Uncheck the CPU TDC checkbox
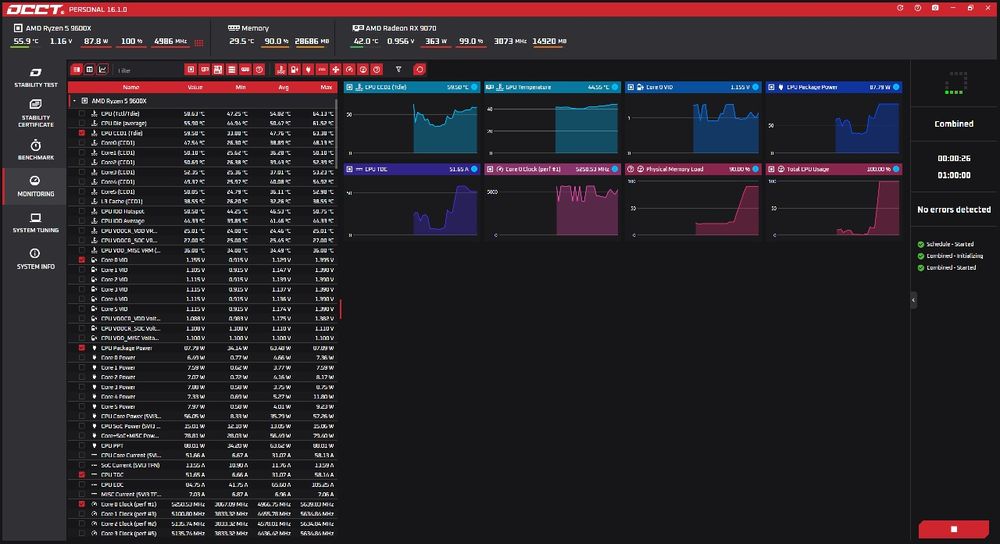Image resolution: width=1000 pixels, height=544 pixels. point(82,475)
